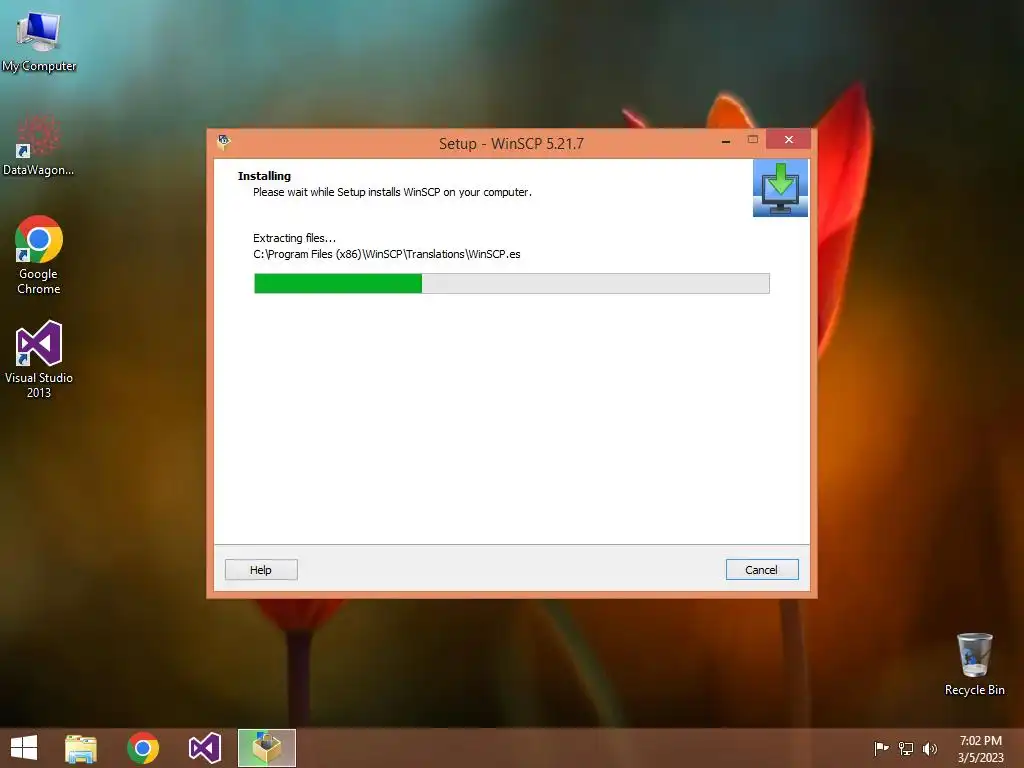Open the Visual Studio 2013 desktop shortcut
Screen dimensions: 1024x768
[x=39, y=359]
